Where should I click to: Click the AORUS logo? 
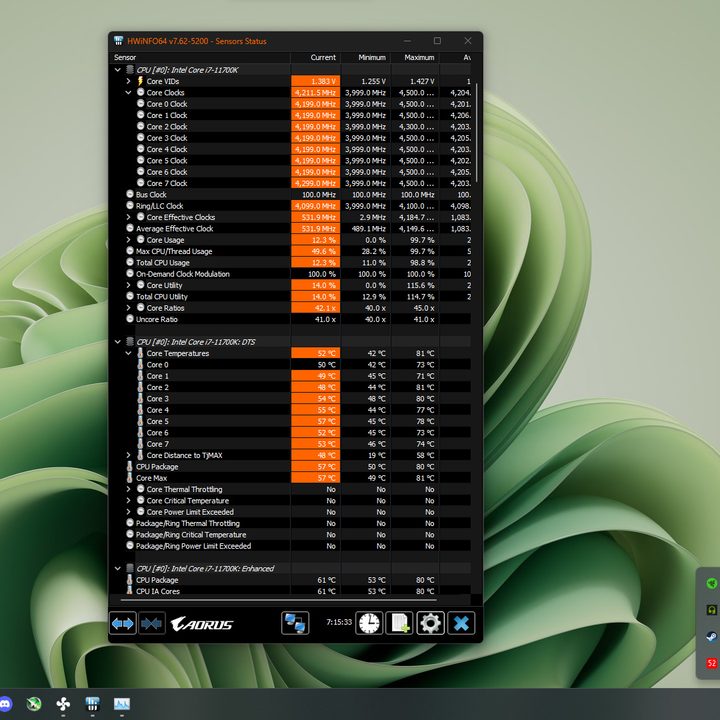(202, 624)
